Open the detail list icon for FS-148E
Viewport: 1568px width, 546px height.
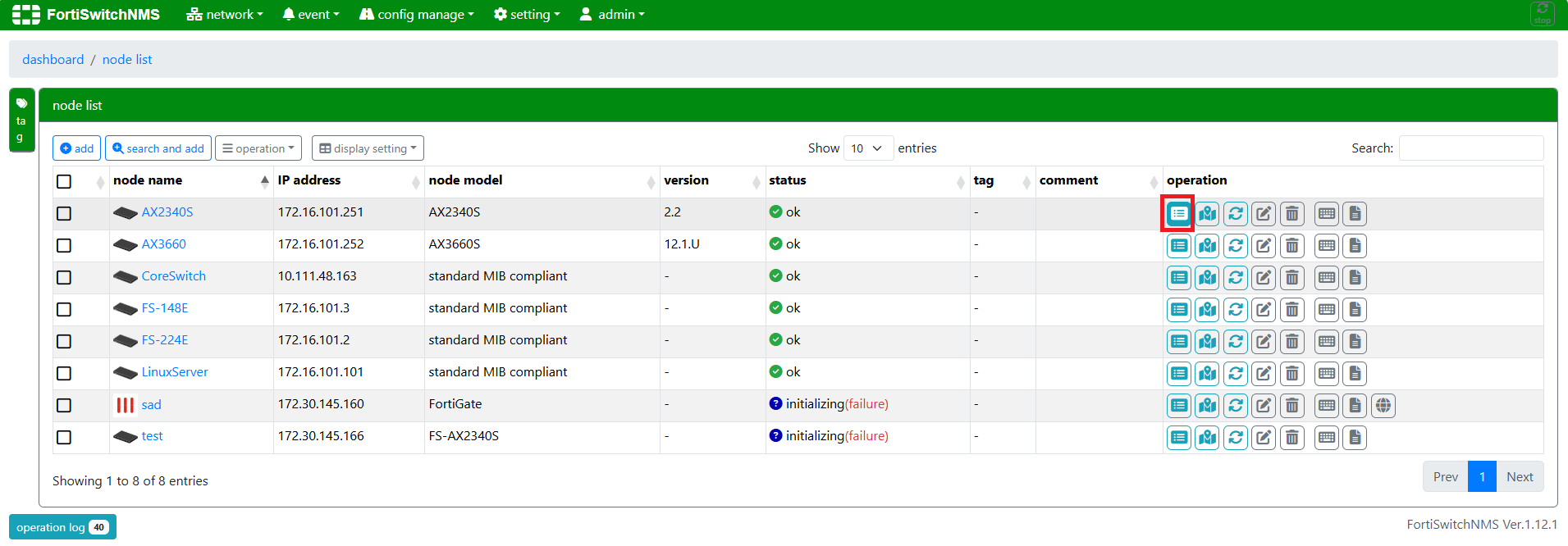tap(1178, 310)
